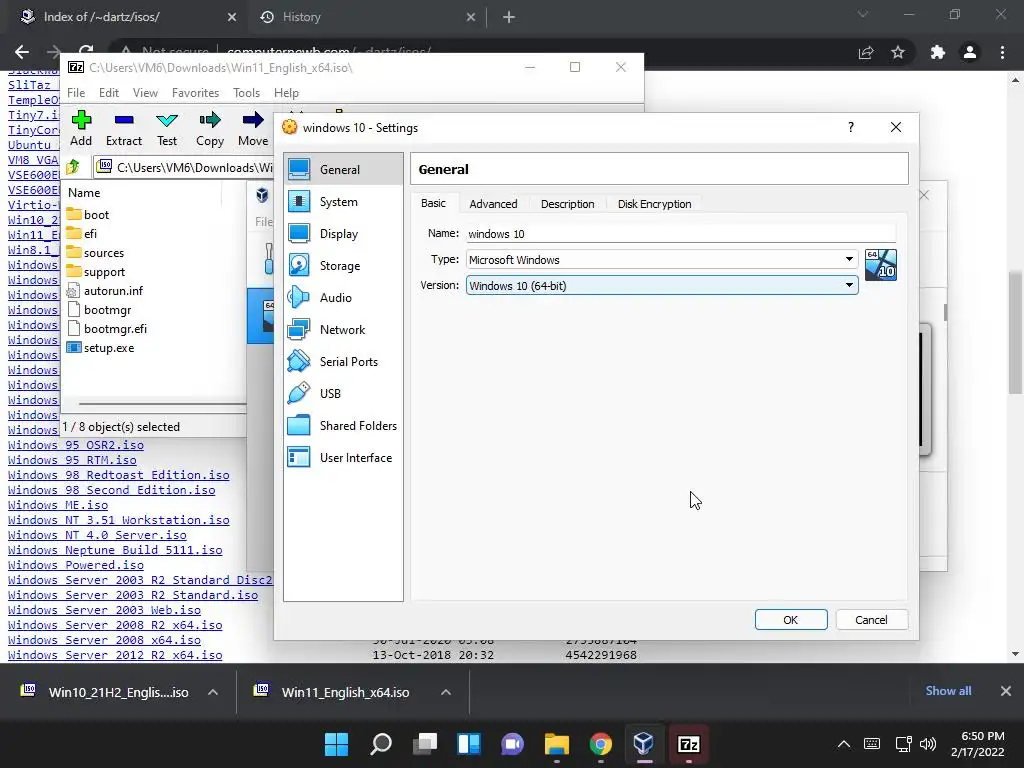Viewport: 1024px width, 768px height.
Task: Open the Display settings category
Action: coord(344,234)
